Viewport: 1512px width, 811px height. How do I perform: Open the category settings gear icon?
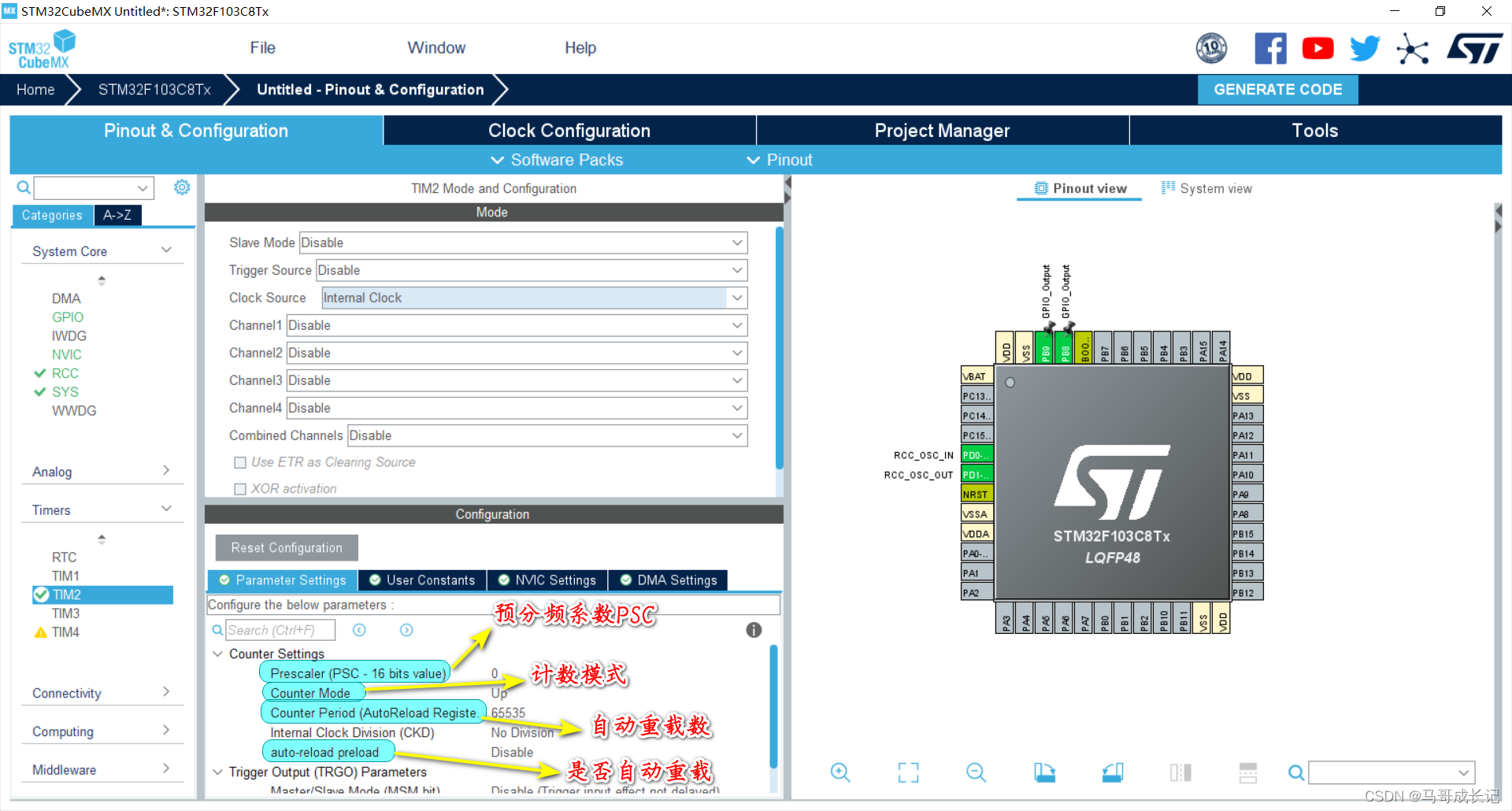coord(182,187)
